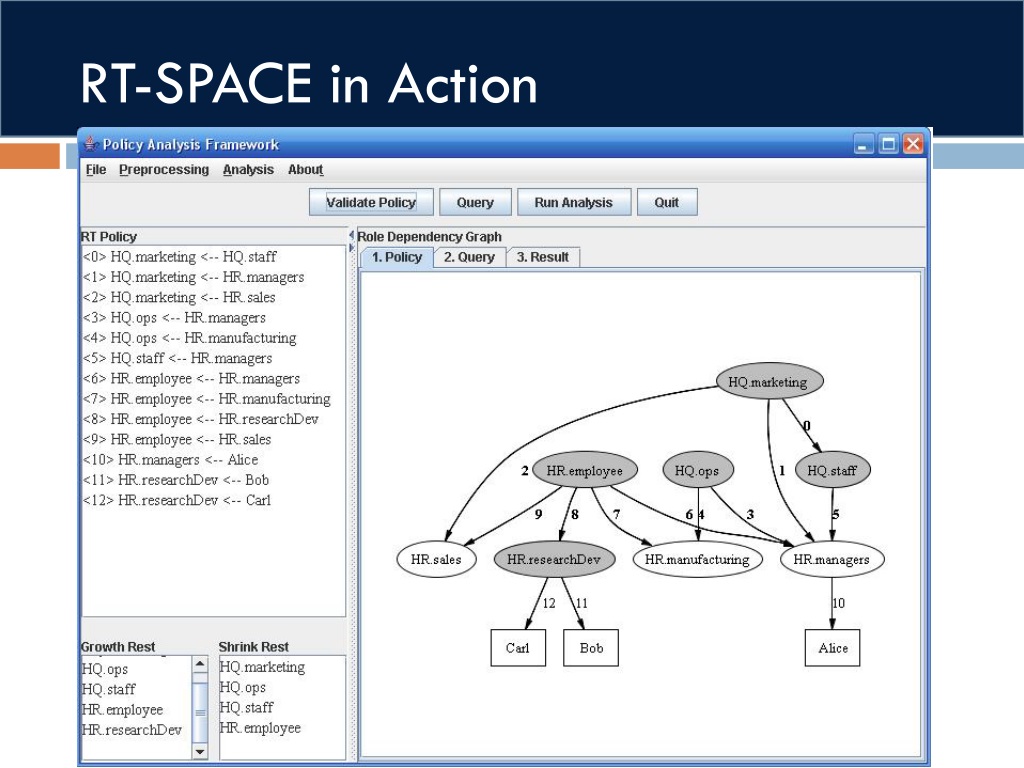Click the Java icon in title bar
1024x768 pixels.
click(x=91, y=144)
